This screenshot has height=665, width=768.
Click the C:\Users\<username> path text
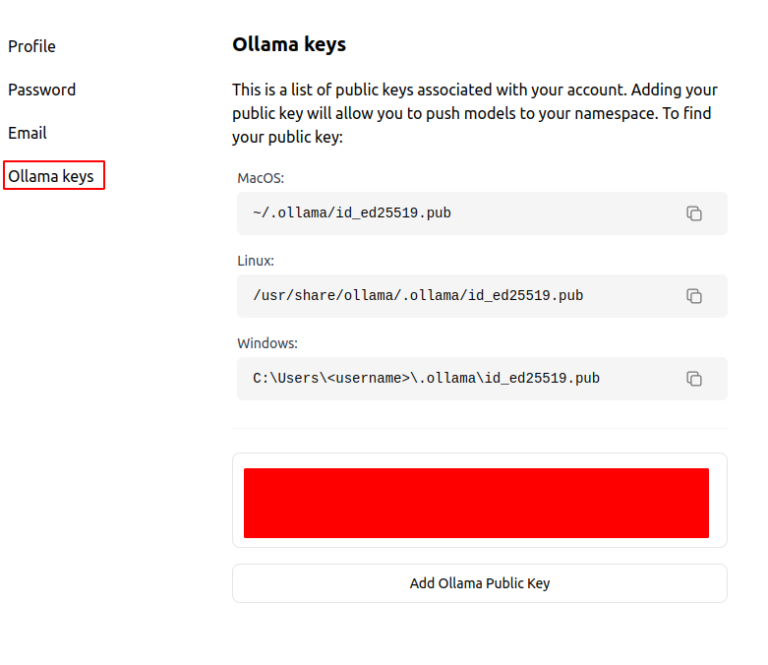click(x=426, y=379)
